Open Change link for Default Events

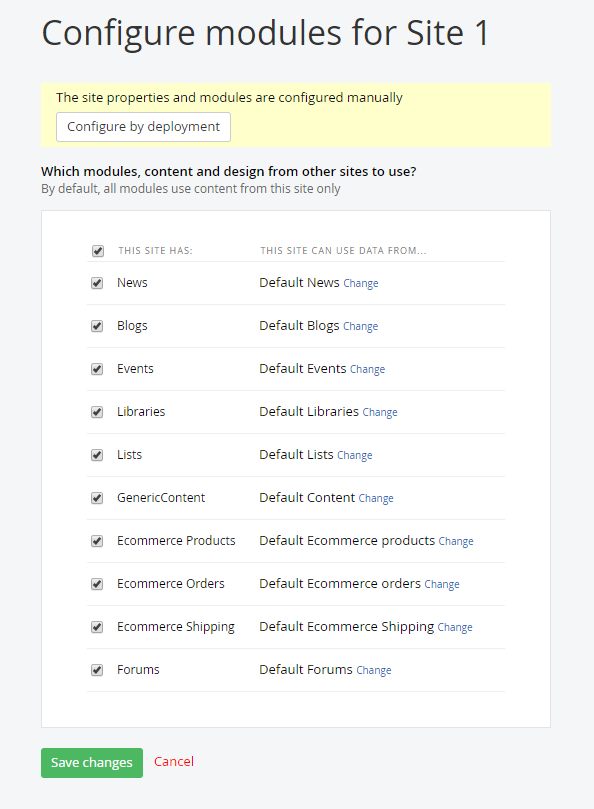click(367, 369)
